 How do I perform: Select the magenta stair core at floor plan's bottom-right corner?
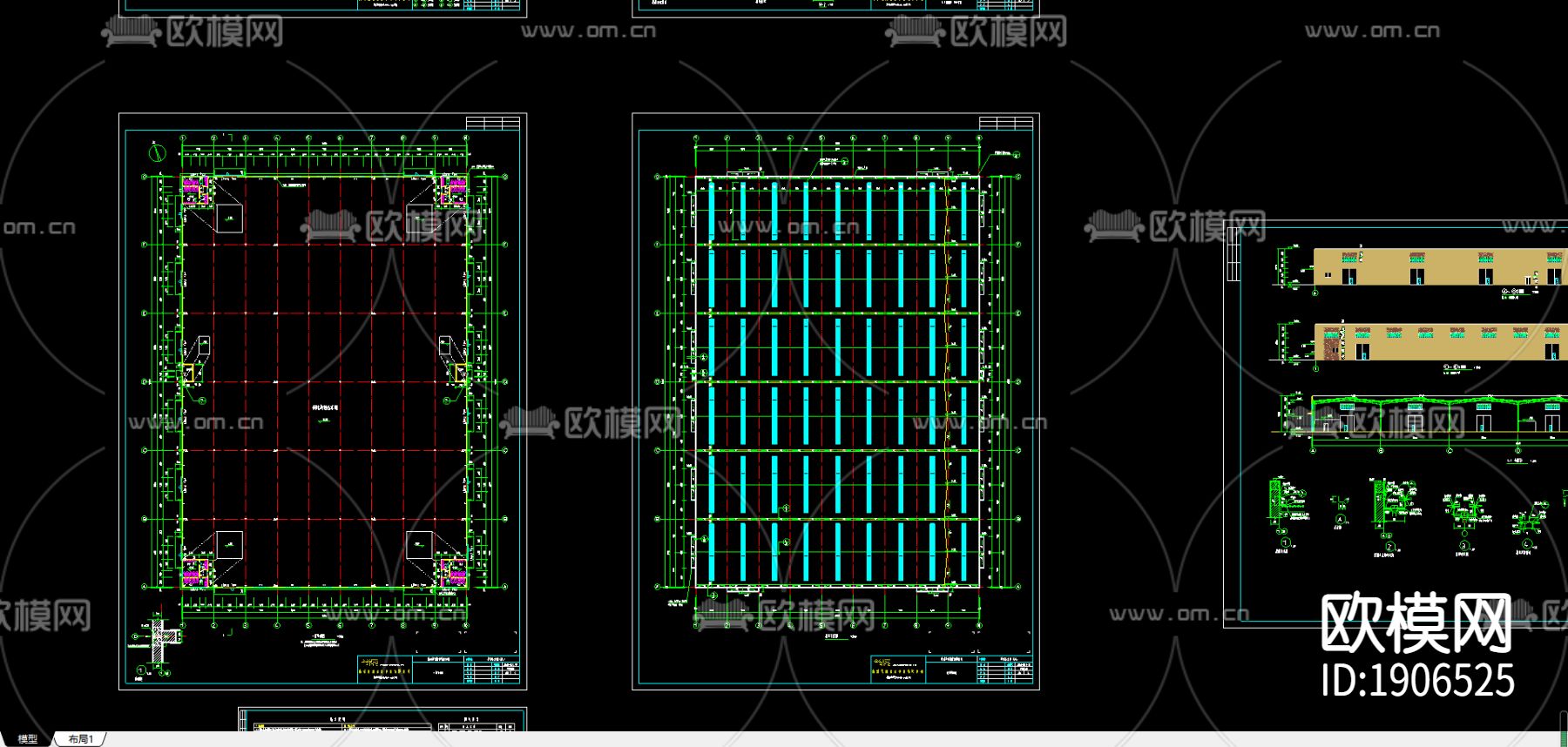click(452, 573)
